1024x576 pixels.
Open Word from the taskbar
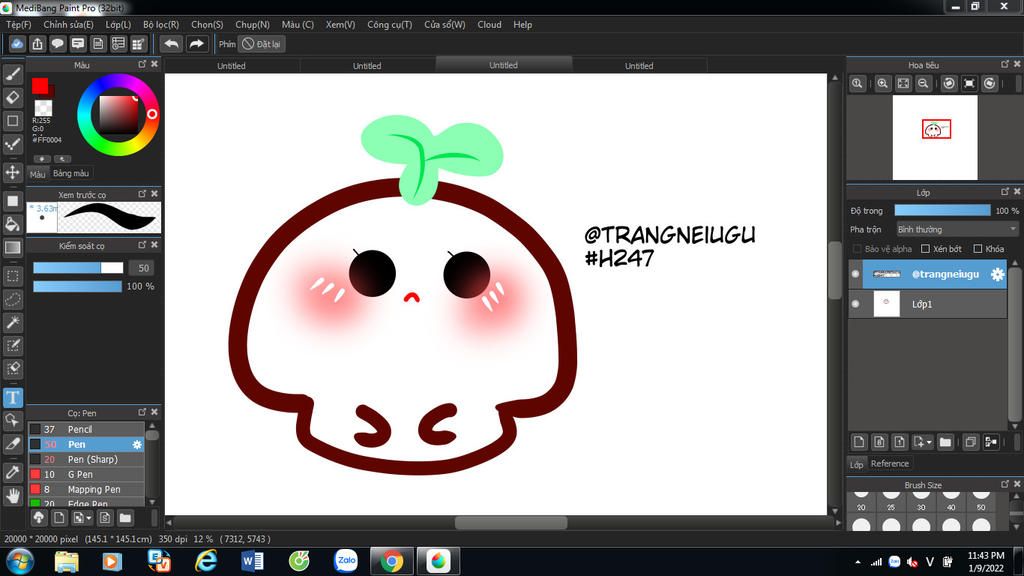coord(252,561)
